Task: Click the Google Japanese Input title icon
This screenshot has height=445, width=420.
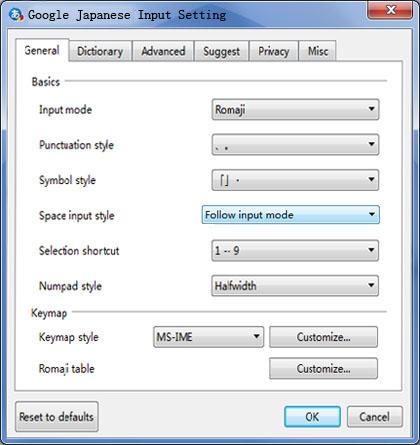Action: [16, 15]
